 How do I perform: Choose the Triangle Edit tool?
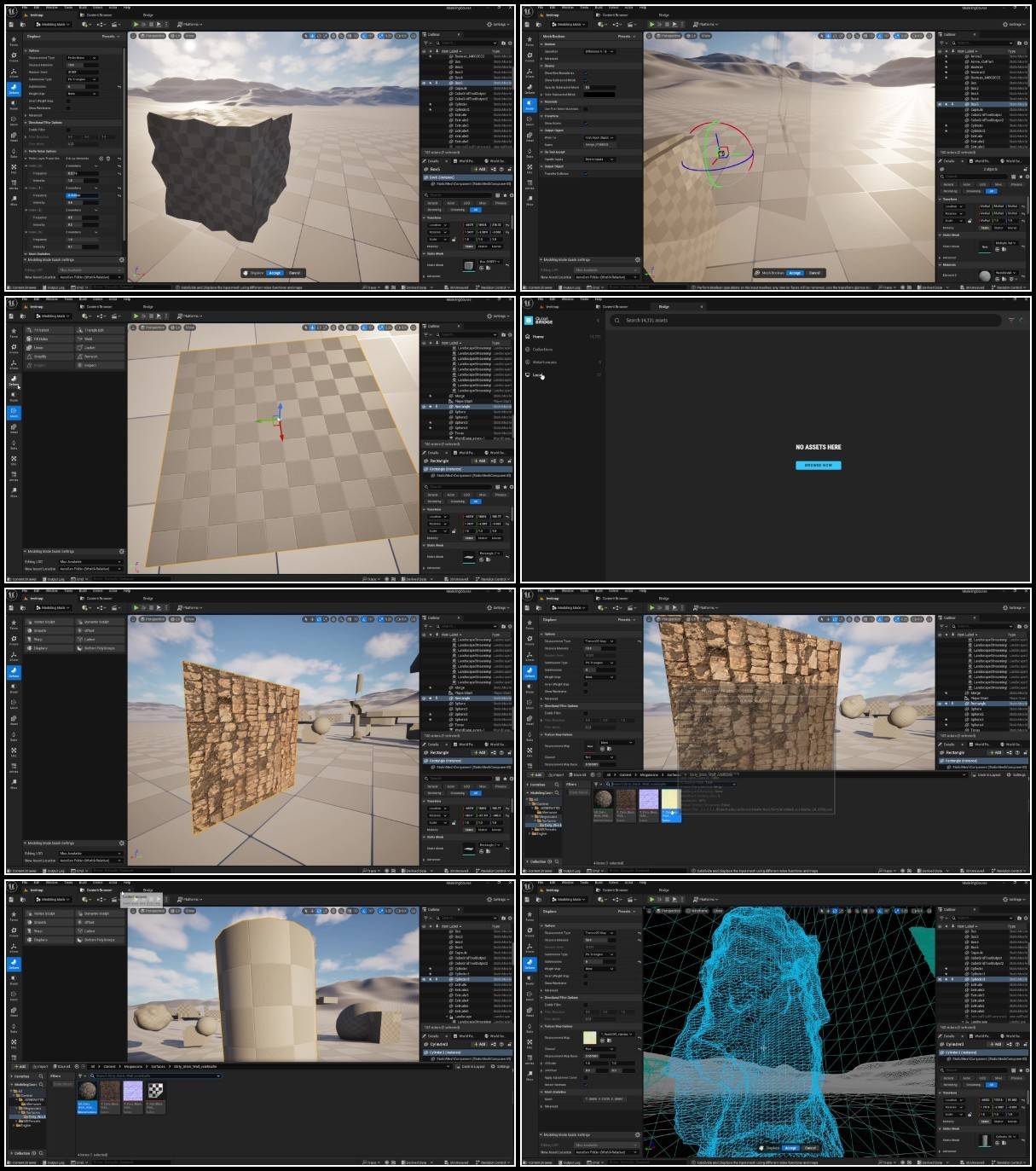[x=101, y=330]
